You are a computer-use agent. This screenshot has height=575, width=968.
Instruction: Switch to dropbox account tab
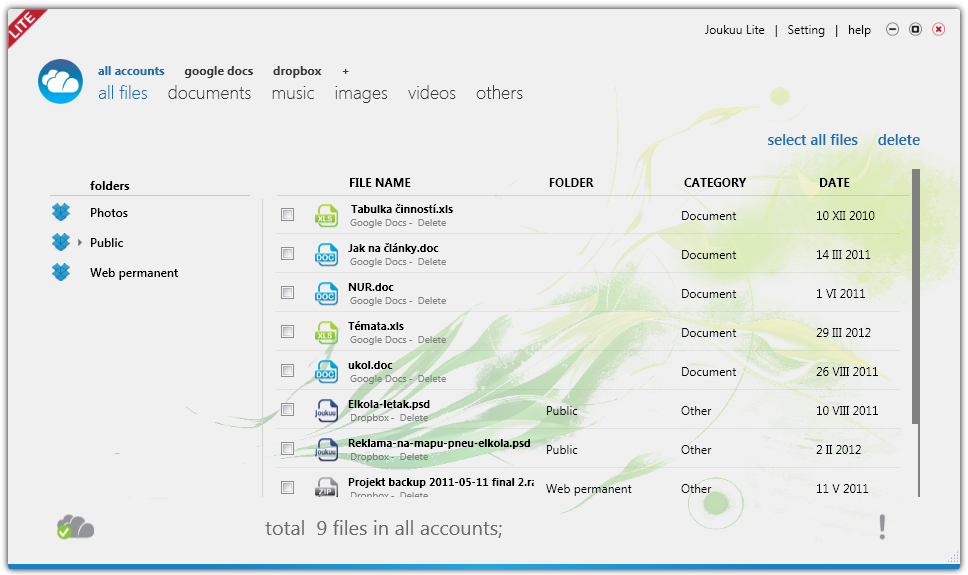pos(297,71)
